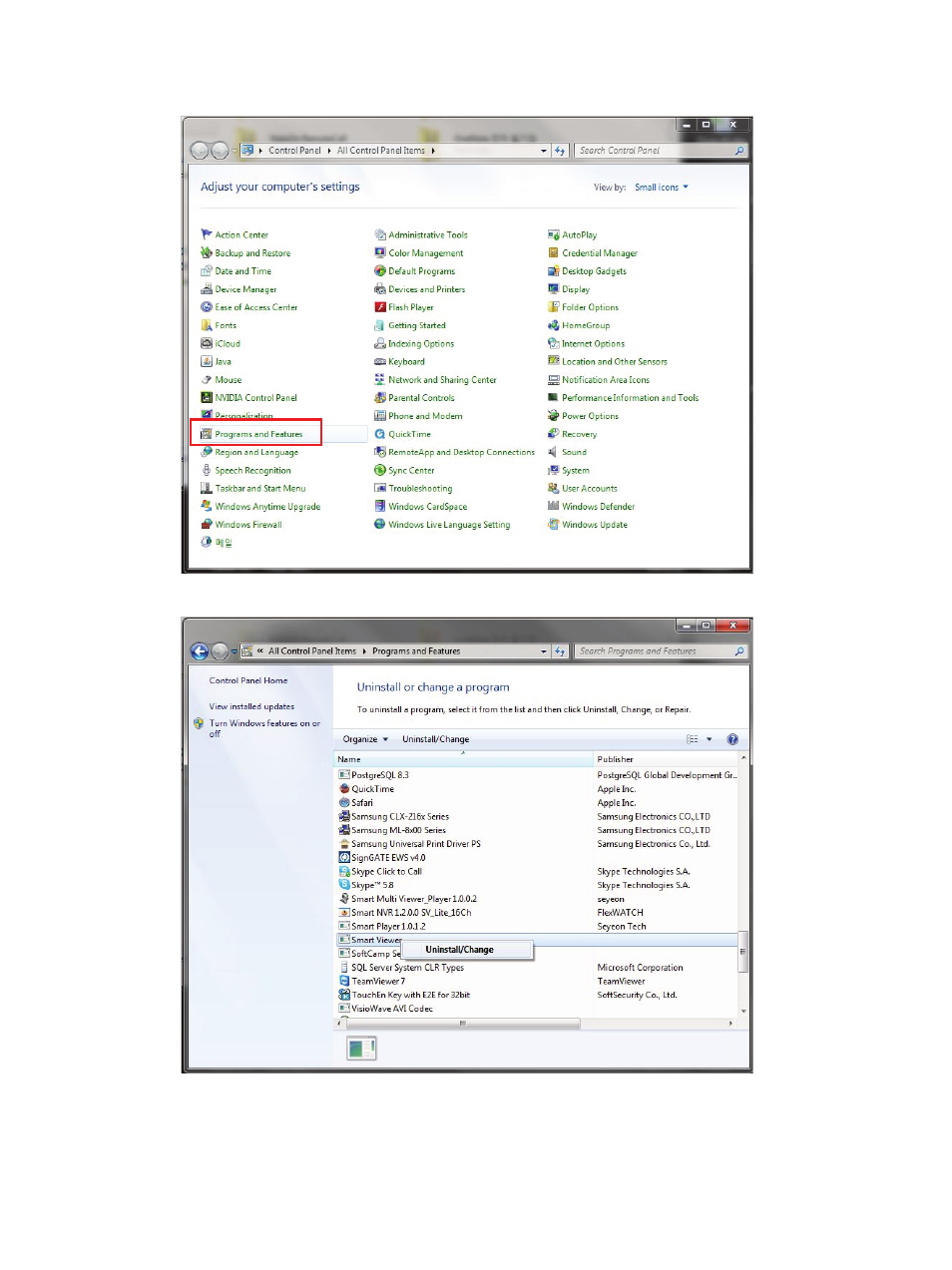Click the Search Programs and Features field

660,651
